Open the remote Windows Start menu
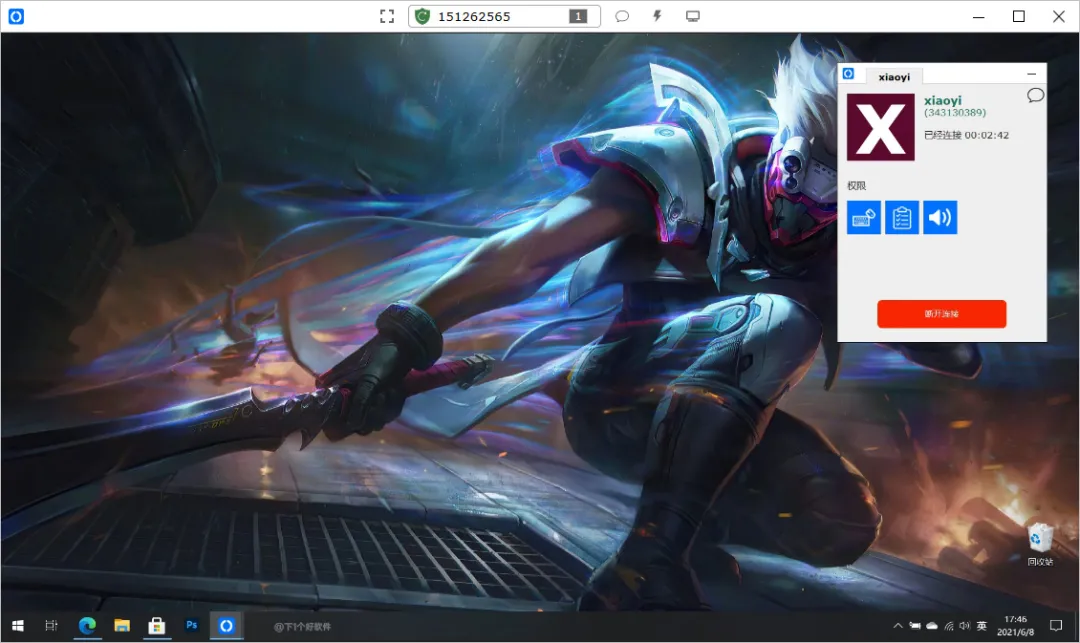This screenshot has width=1080, height=643. coord(18,626)
